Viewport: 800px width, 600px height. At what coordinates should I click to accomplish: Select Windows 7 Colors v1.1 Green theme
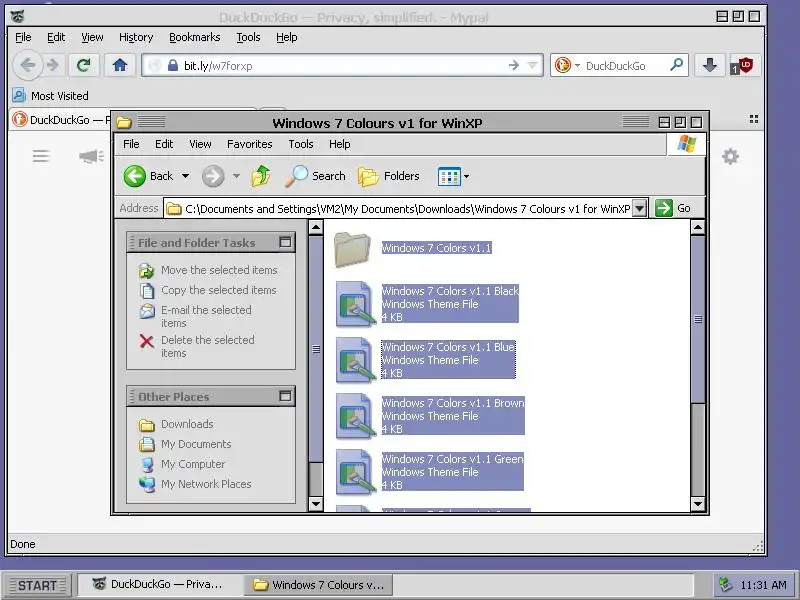430,472
